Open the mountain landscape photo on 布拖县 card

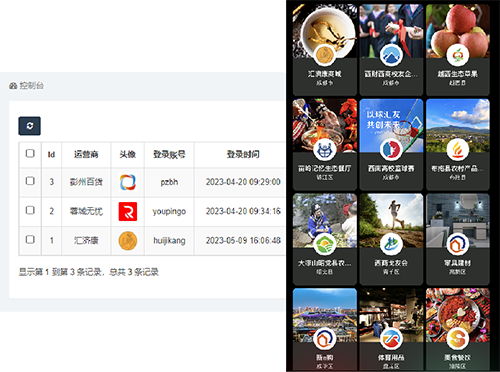pos(458,125)
